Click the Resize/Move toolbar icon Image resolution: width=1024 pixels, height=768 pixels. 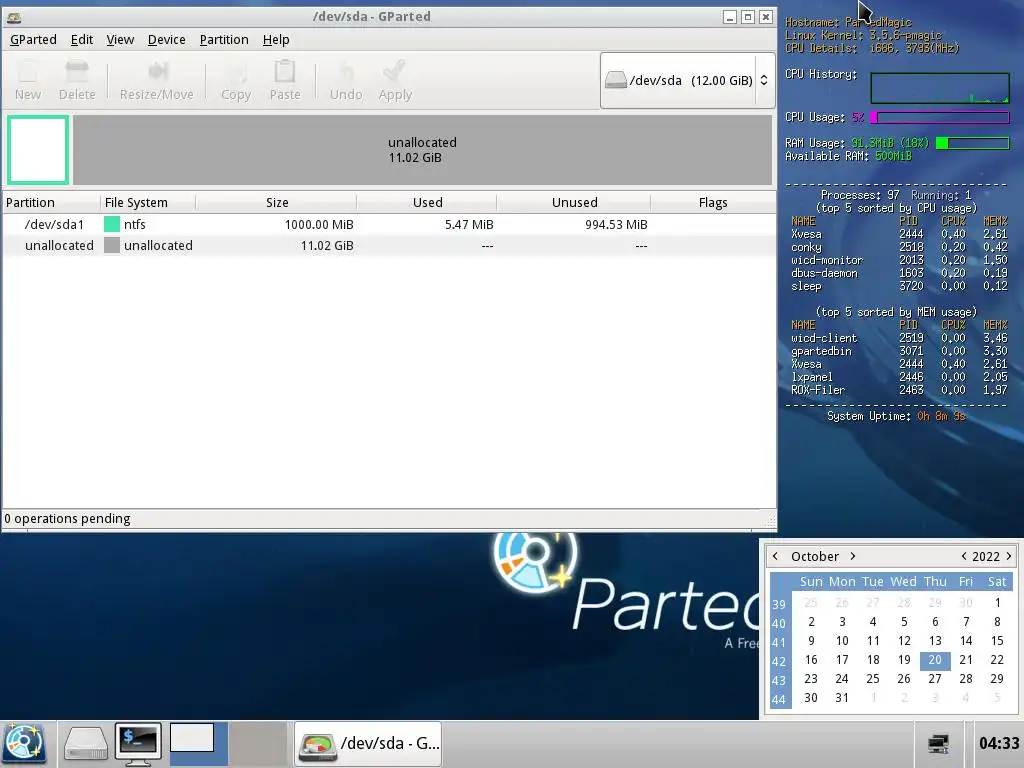(x=157, y=80)
